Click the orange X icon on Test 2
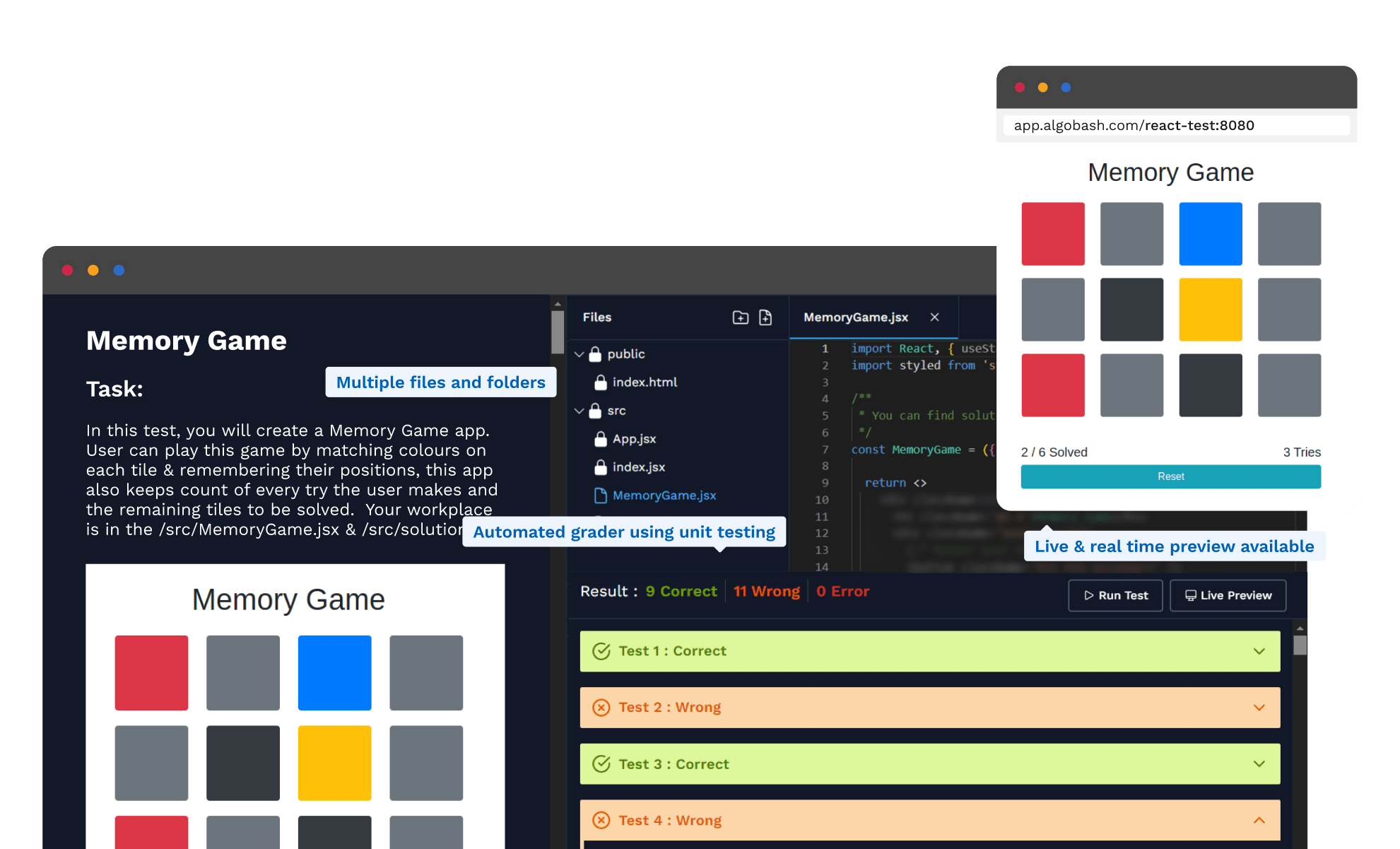The height and width of the screenshot is (849, 1400). click(x=601, y=708)
